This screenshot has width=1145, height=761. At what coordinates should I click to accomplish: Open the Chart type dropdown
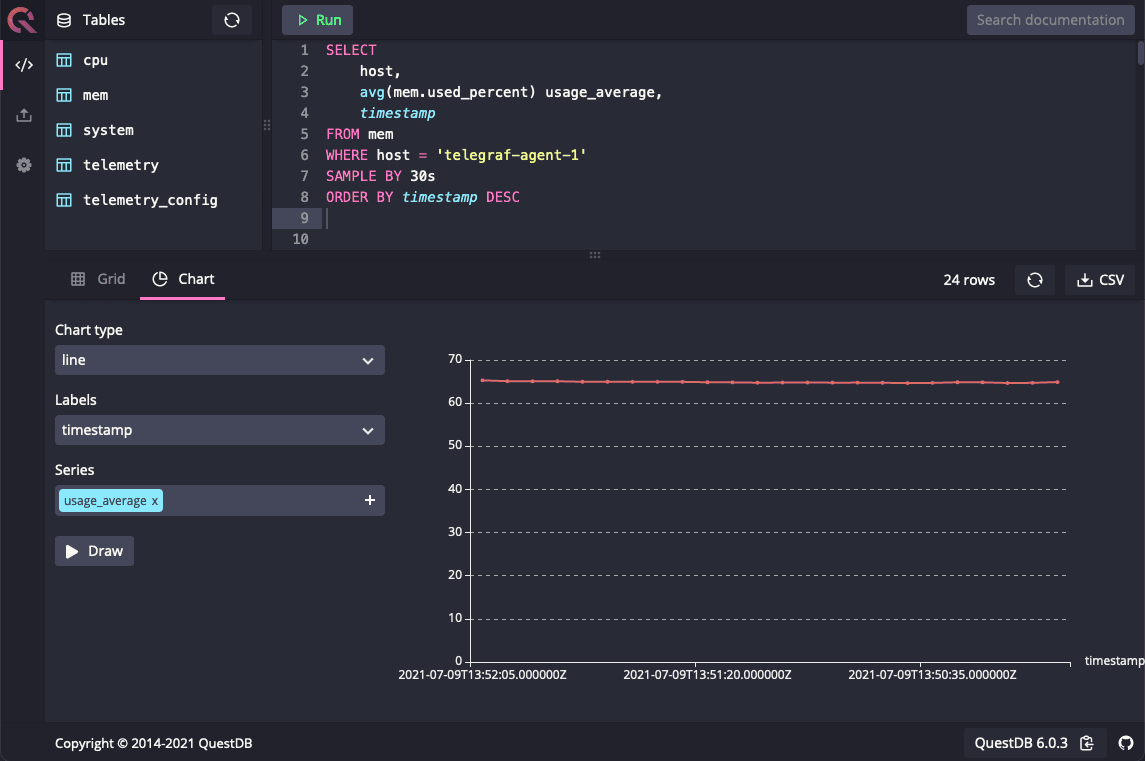pos(219,360)
